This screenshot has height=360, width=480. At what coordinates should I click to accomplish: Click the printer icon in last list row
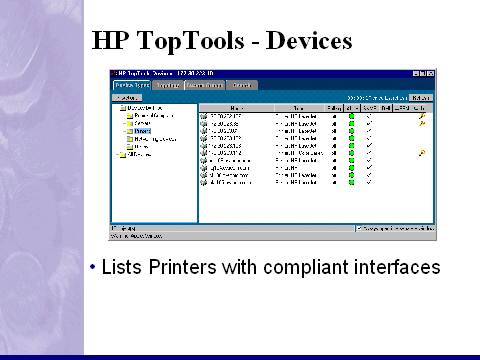pos(204,182)
